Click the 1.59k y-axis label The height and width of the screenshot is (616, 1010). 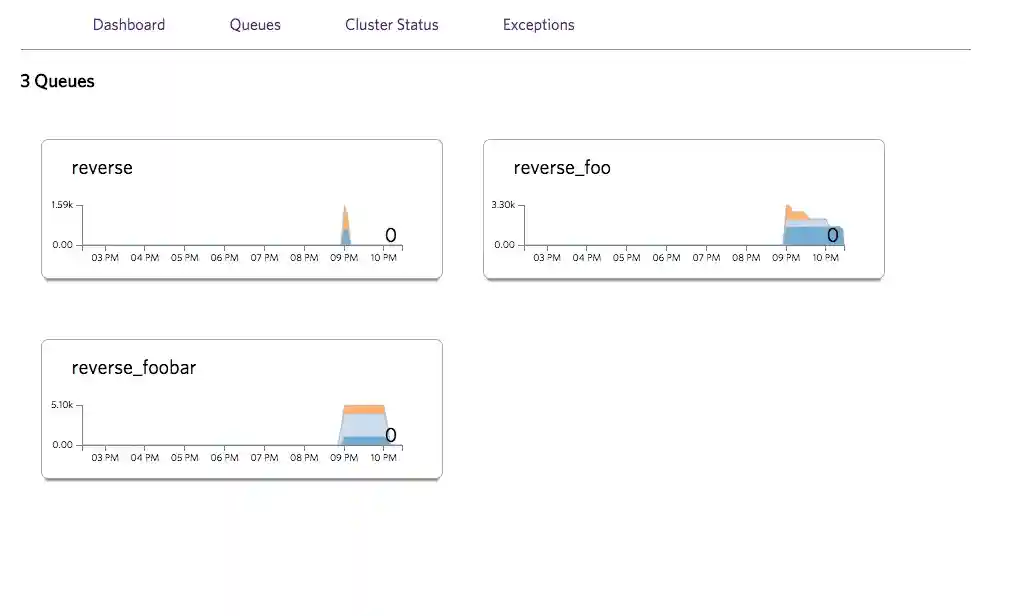click(61, 205)
